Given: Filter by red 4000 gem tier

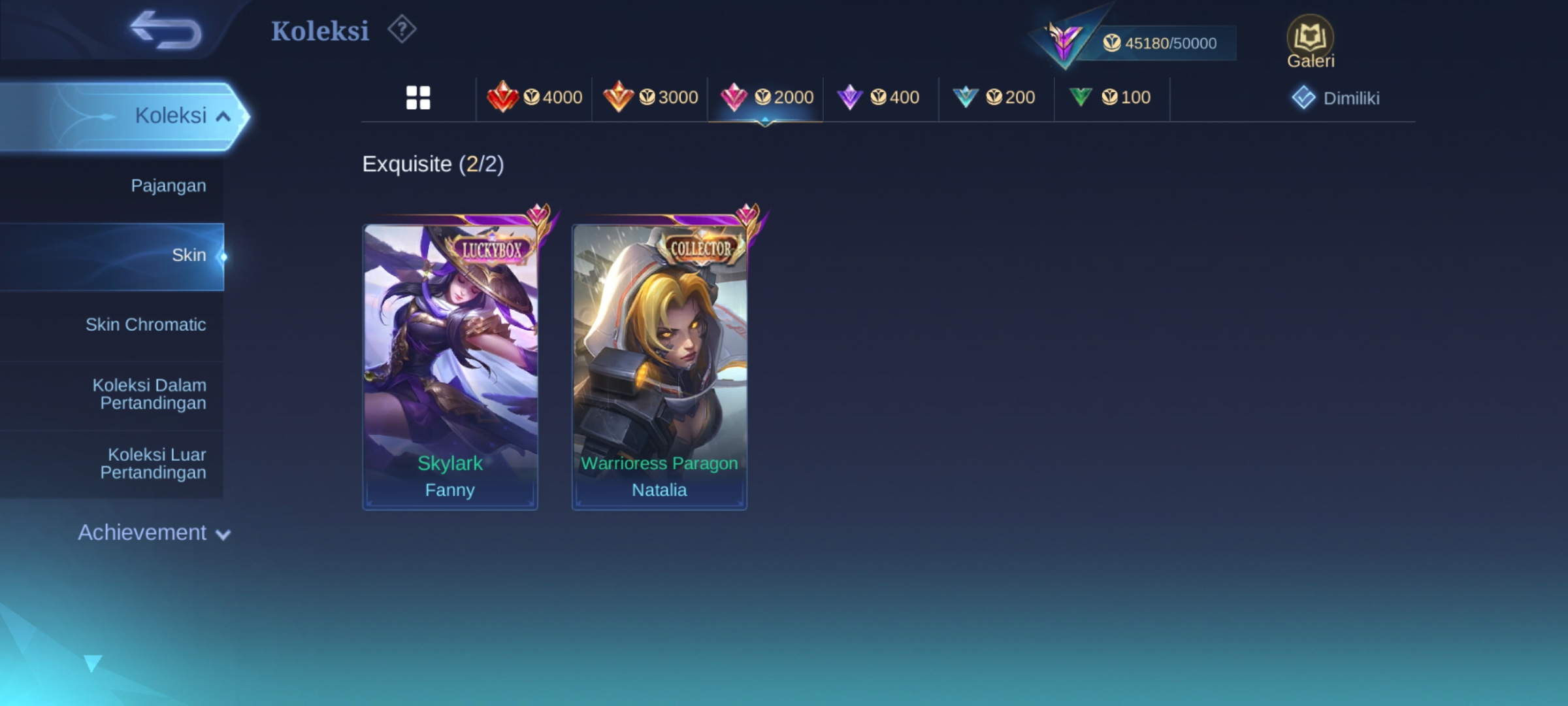Looking at the screenshot, I should coord(534,97).
